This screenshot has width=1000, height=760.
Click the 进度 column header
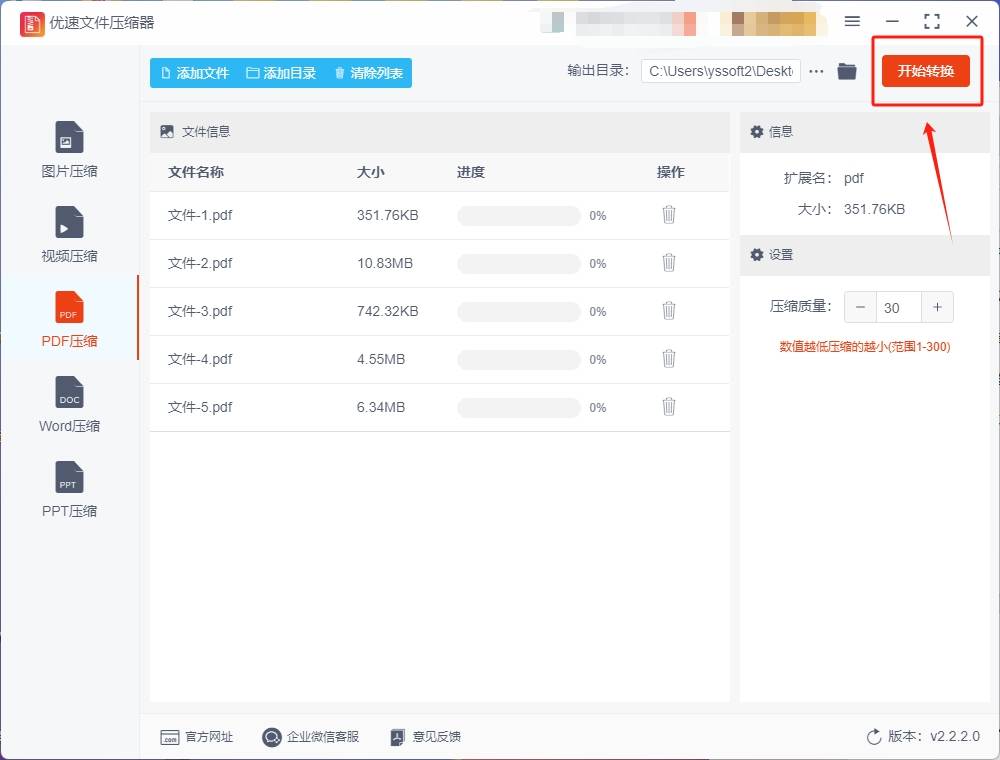coord(471,172)
